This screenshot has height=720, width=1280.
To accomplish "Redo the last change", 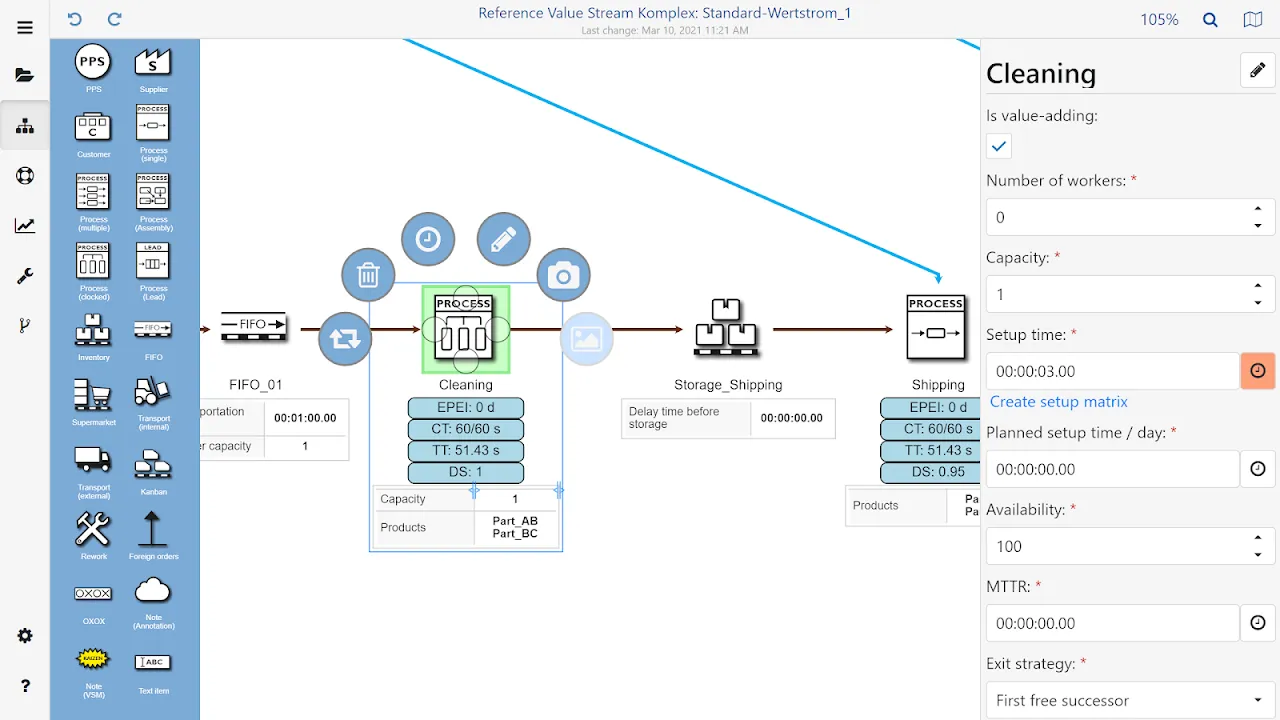I will point(115,19).
